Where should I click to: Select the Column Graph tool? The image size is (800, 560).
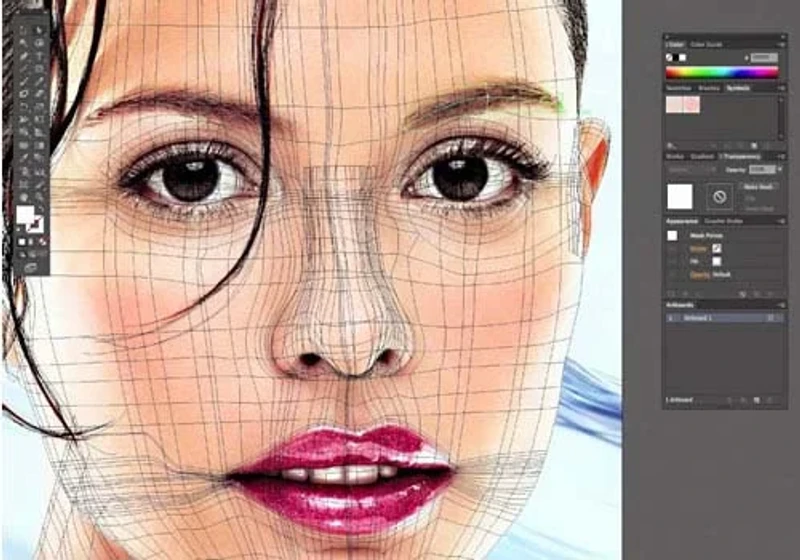39,170
